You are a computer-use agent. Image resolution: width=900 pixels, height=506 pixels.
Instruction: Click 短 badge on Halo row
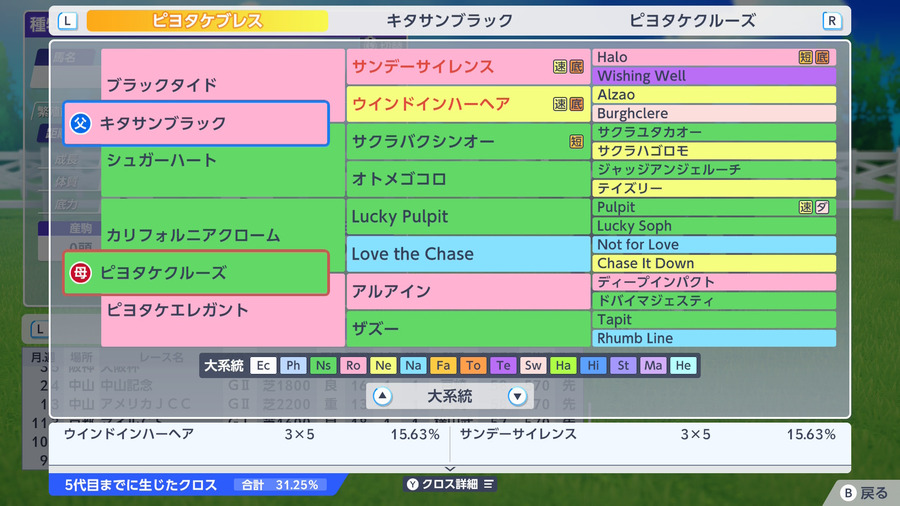806,57
